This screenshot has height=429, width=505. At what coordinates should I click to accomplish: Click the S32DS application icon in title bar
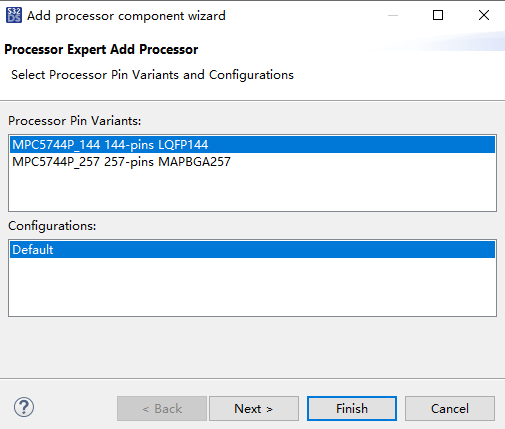coord(14,15)
